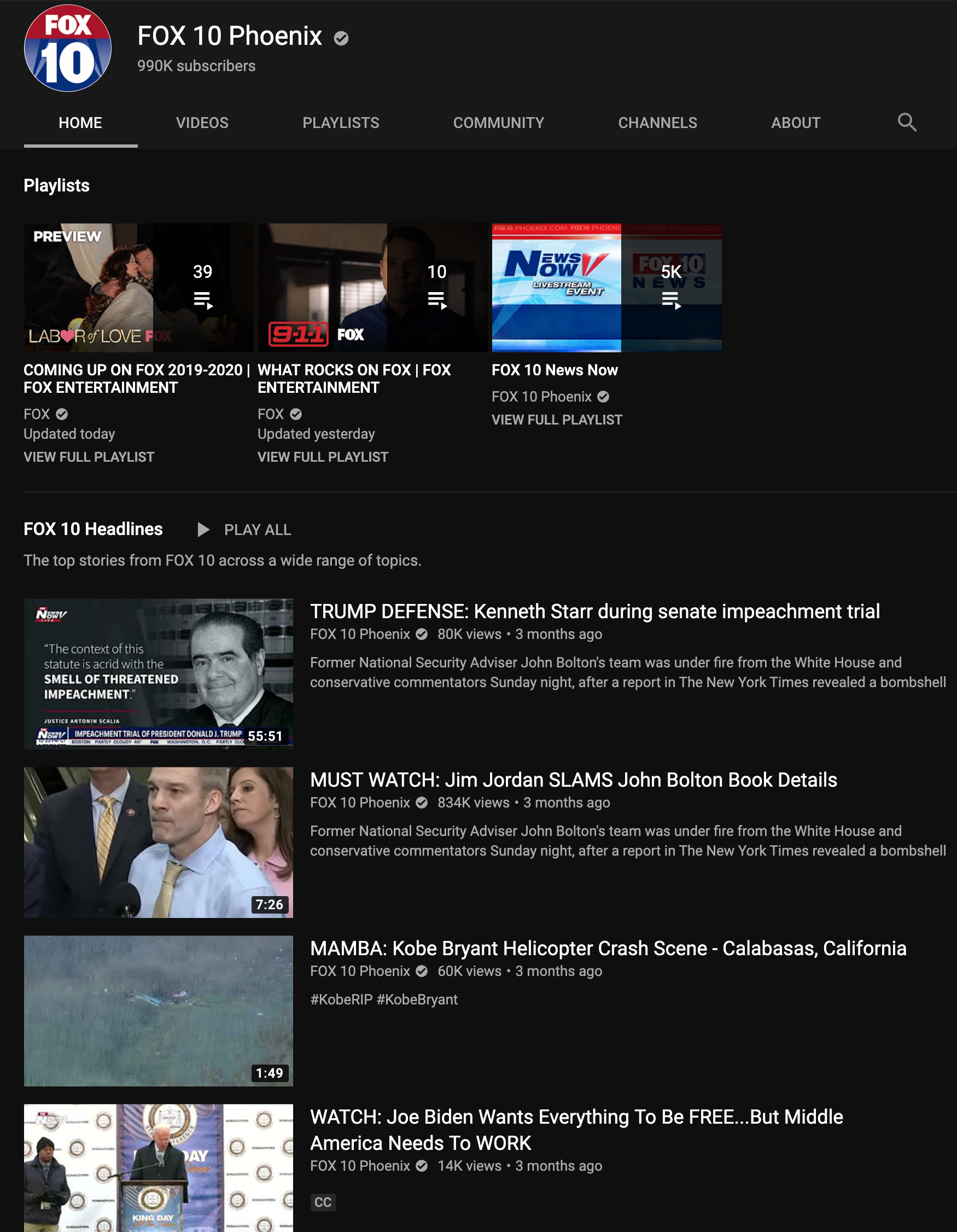Viewport: 957px width, 1232px height.
Task: Open What Rocks on FOX playlist title
Action: [354, 379]
